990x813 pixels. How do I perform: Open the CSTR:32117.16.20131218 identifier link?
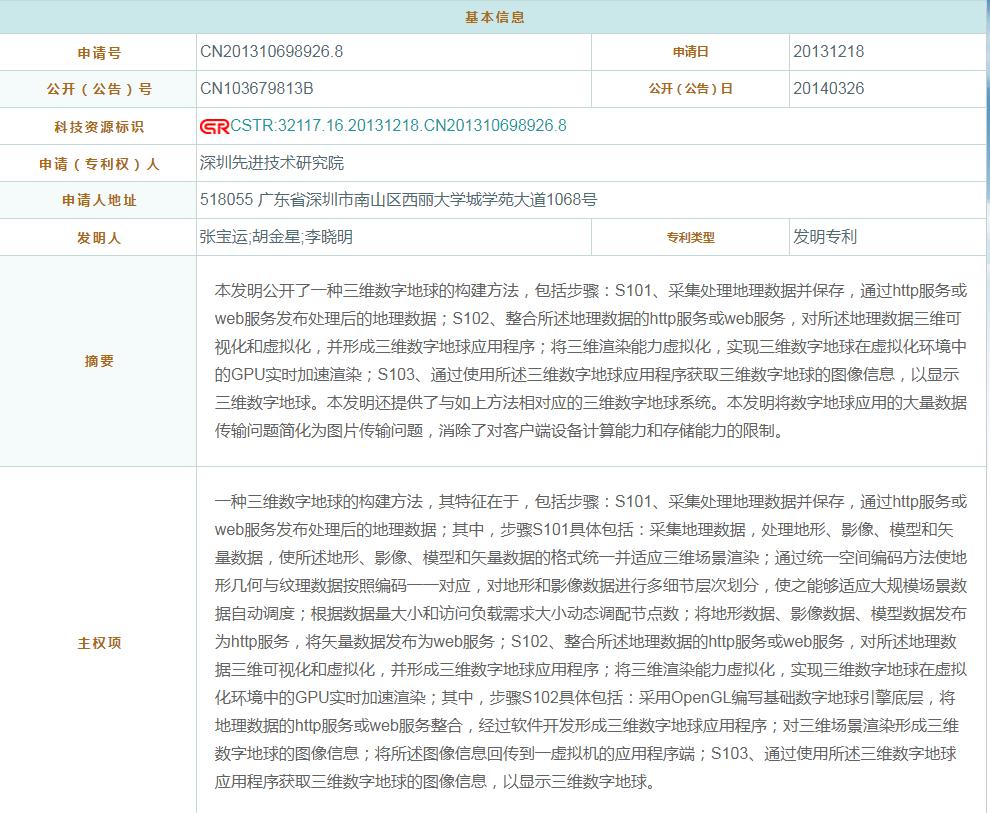point(398,125)
